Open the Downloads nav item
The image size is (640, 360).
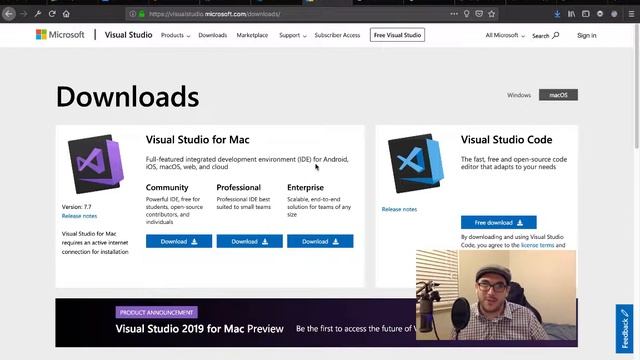point(213,36)
